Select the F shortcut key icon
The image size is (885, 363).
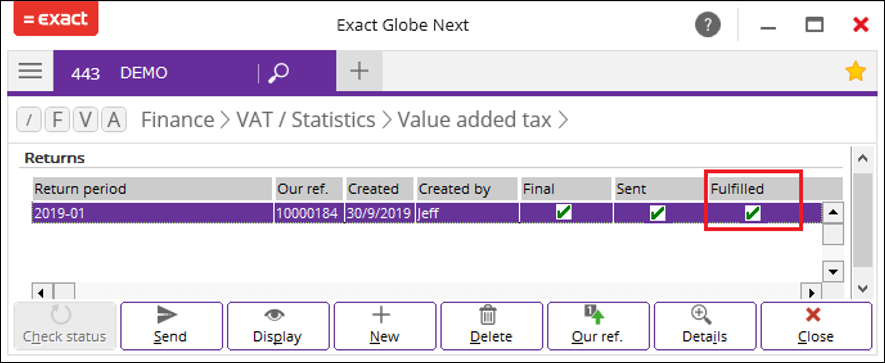click(x=57, y=120)
